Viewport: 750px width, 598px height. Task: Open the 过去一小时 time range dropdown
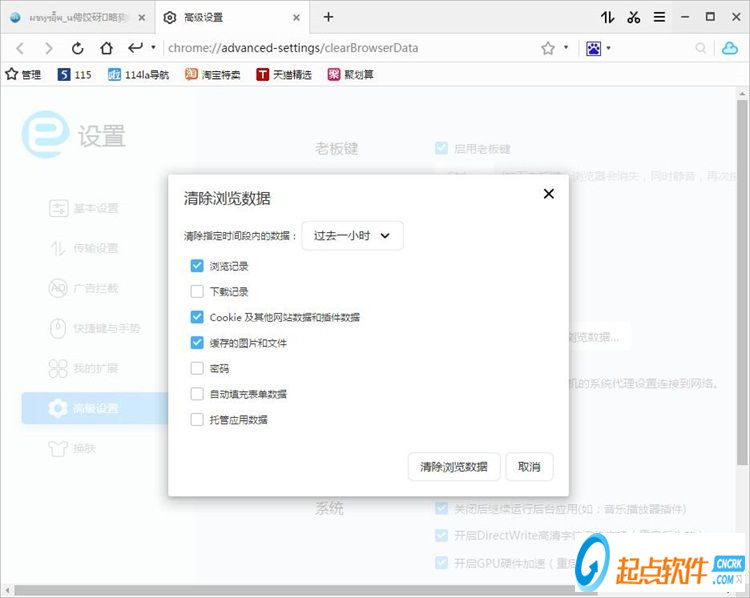[x=352, y=235]
